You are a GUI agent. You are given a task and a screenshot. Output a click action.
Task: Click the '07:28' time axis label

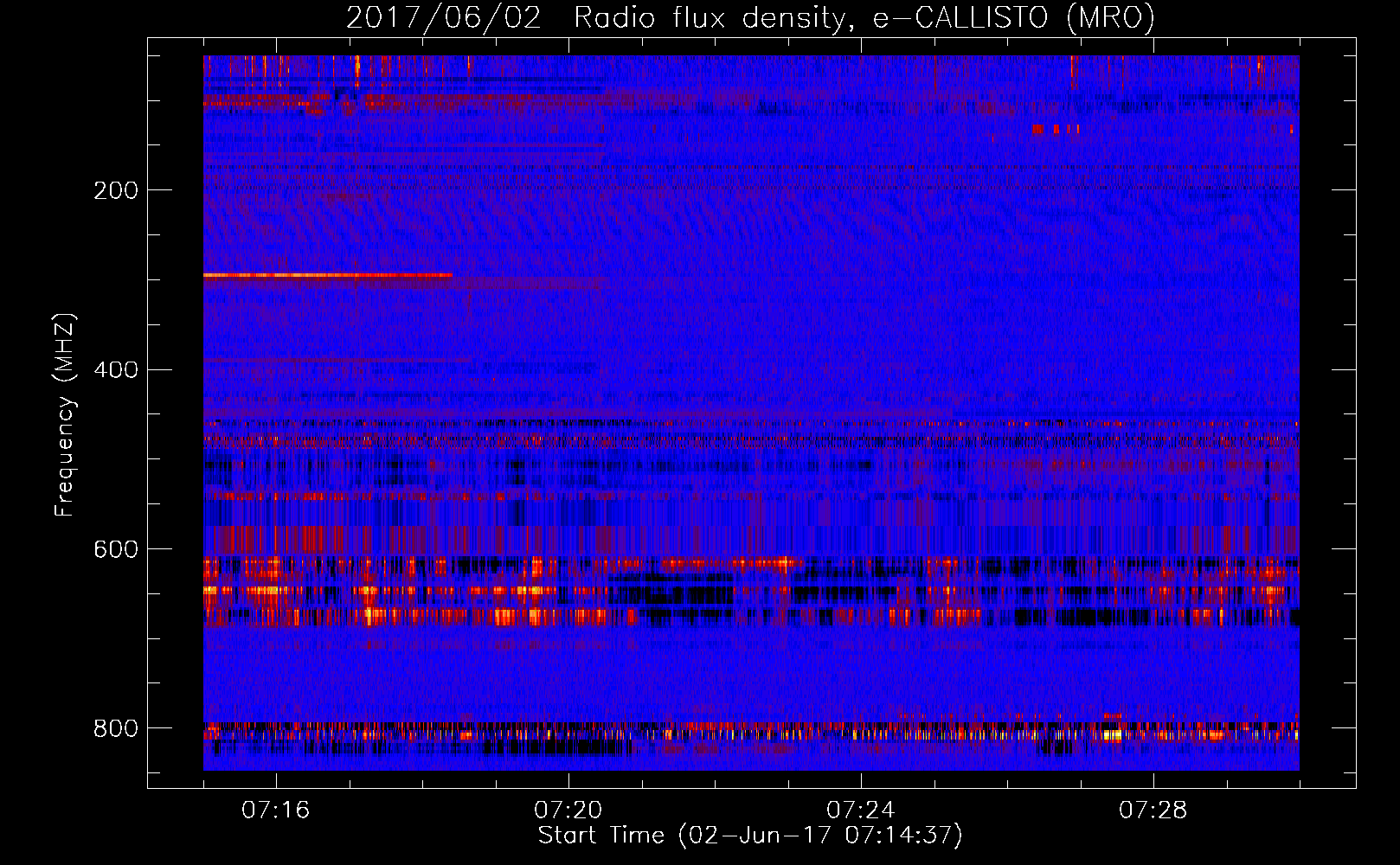coord(1153,811)
